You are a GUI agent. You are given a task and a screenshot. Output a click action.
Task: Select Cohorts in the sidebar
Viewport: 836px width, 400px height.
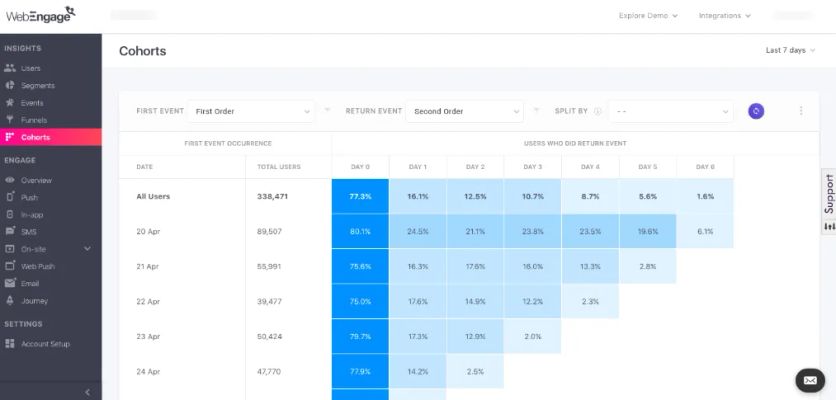click(51, 137)
